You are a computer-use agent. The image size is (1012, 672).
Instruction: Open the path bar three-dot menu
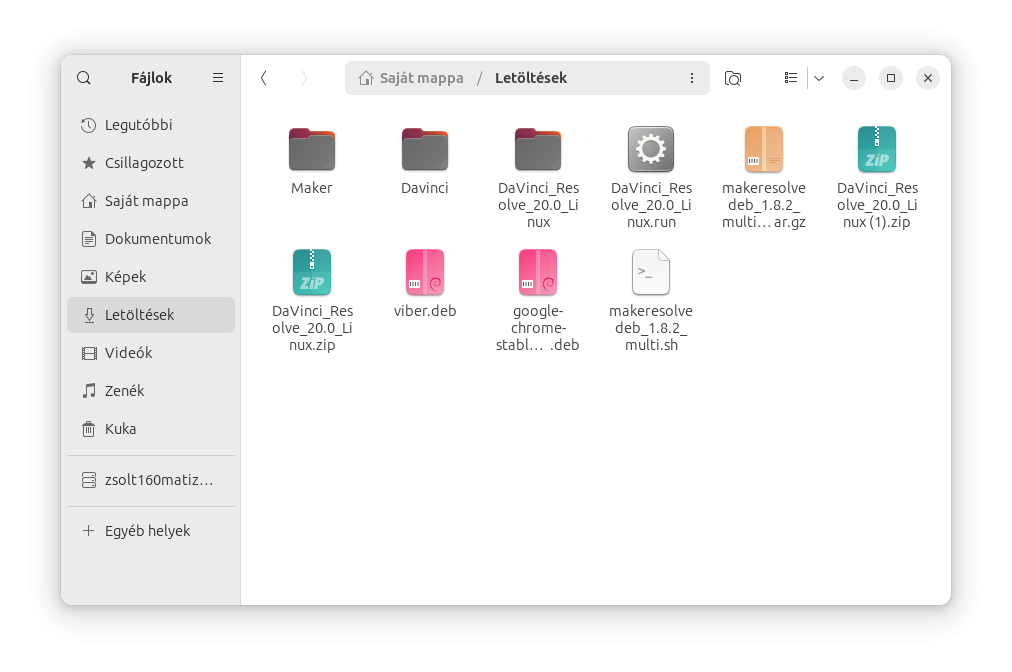(x=692, y=78)
